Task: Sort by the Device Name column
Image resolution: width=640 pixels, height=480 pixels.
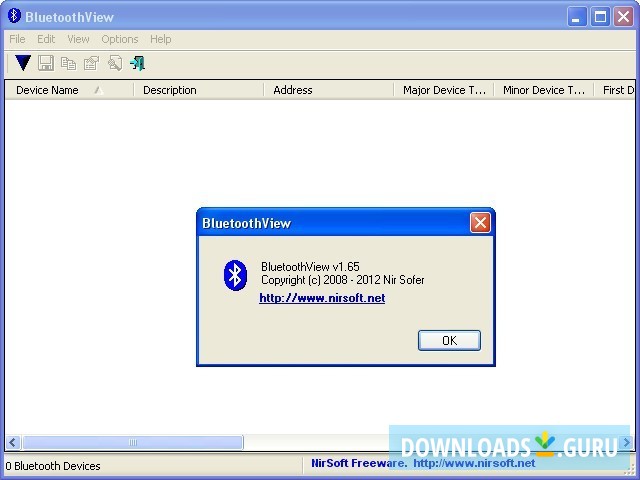Action: [x=69, y=90]
